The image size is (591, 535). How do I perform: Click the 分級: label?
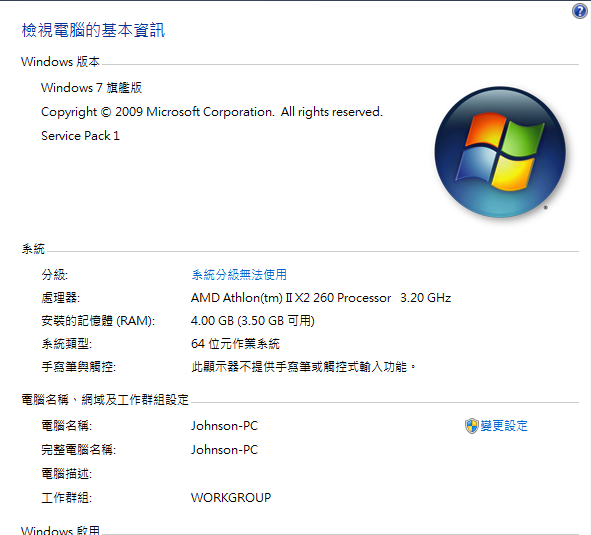tap(55, 274)
